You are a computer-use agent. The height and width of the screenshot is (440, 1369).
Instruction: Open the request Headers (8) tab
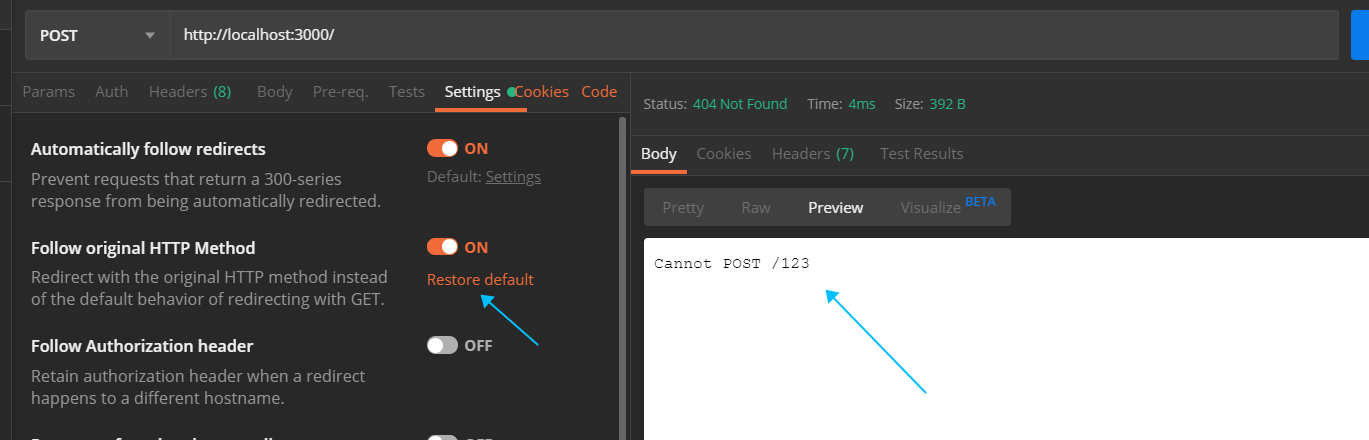190,91
